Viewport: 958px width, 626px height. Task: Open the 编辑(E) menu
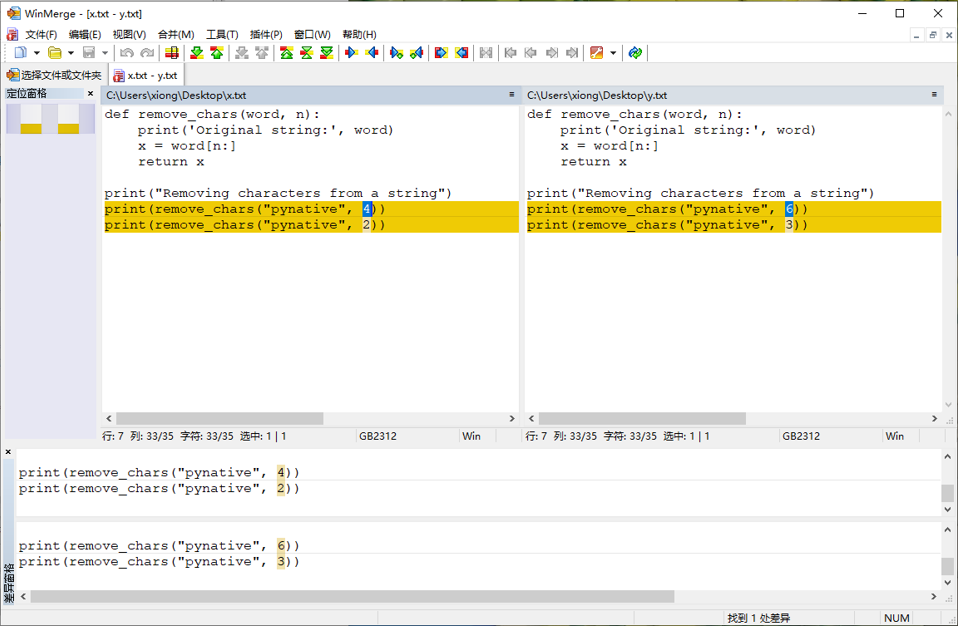(x=85, y=35)
